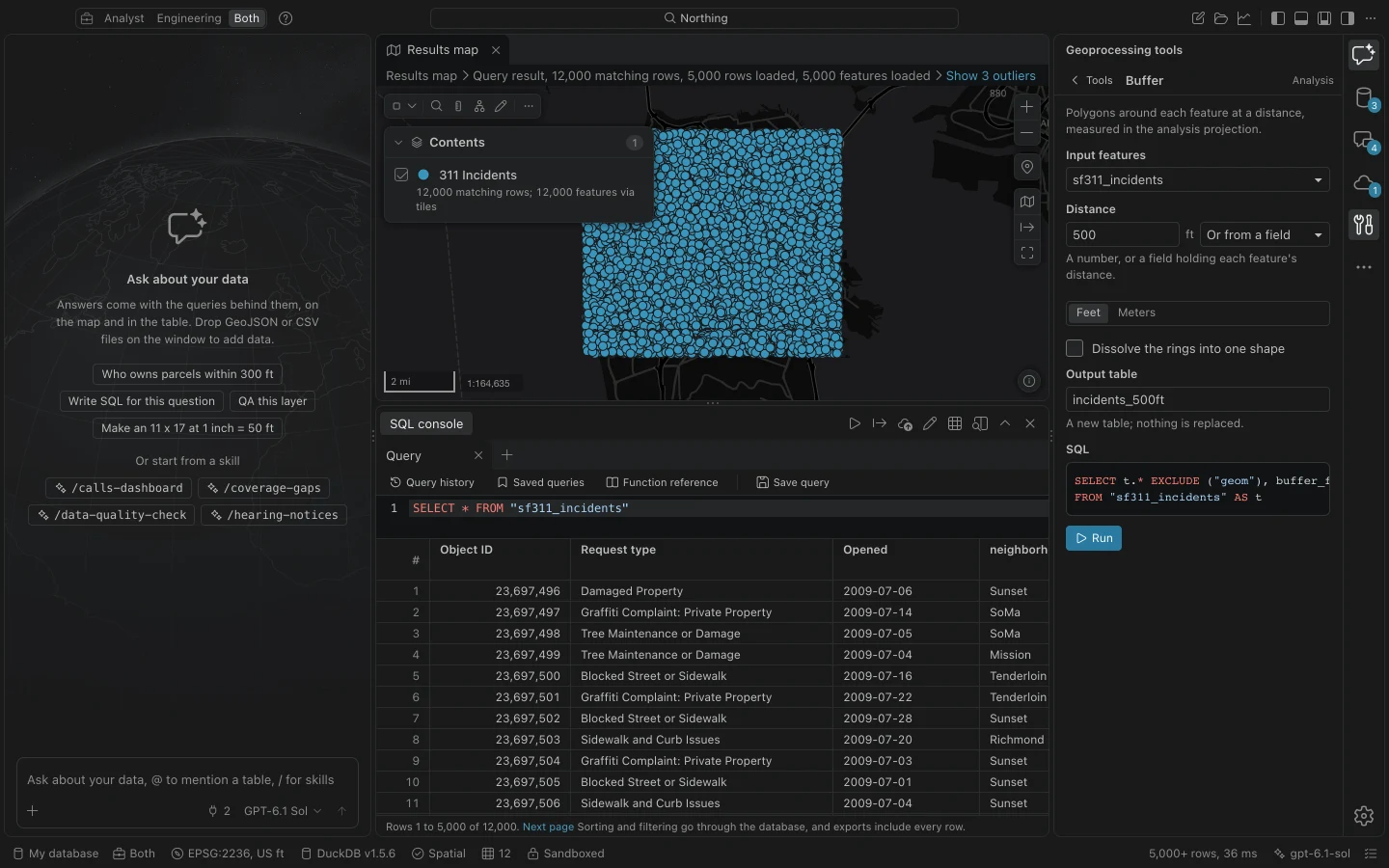Go to Next page of rows
This screenshot has height=868, width=1389.
[548, 827]
